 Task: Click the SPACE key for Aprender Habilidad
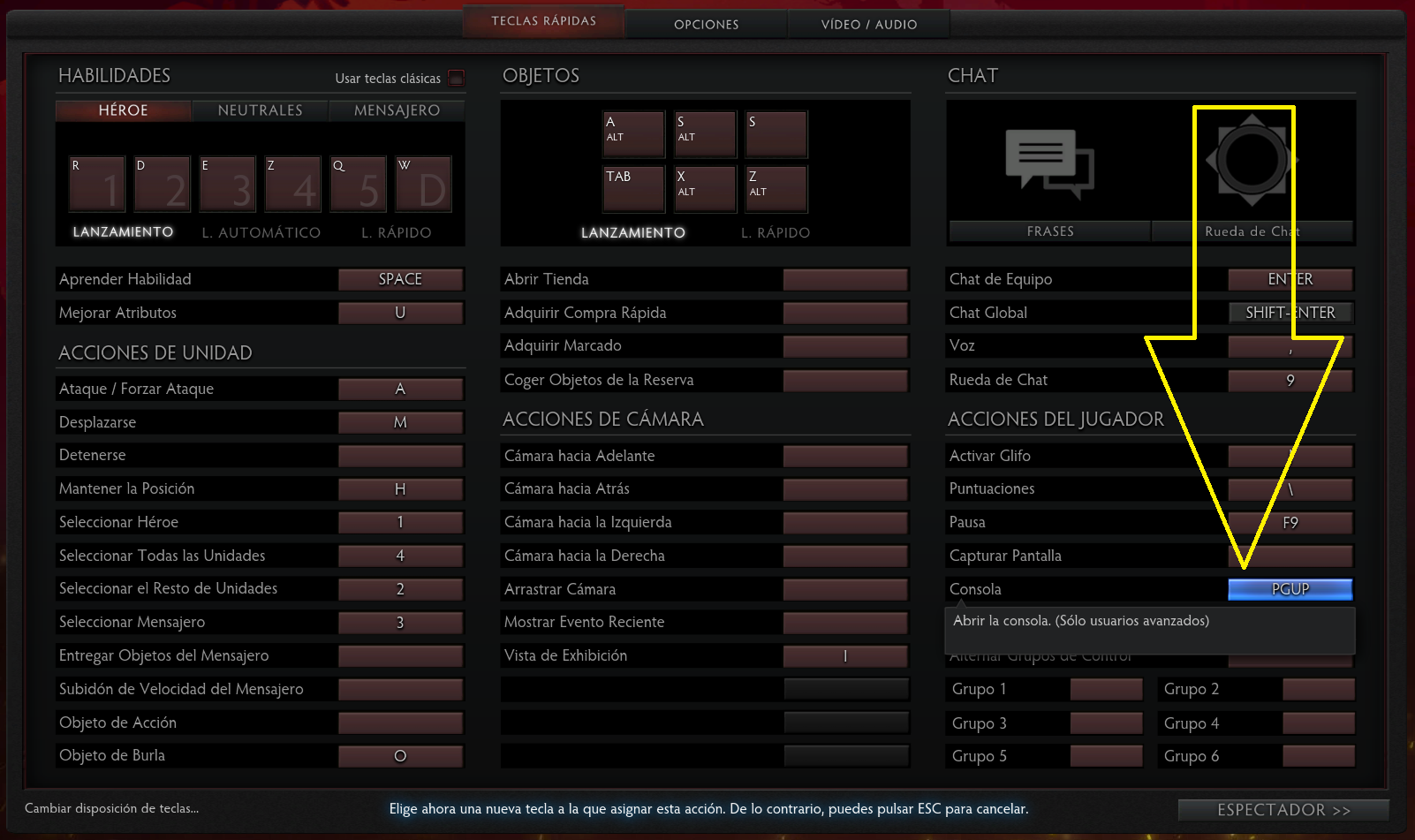[x=400, y=279]
